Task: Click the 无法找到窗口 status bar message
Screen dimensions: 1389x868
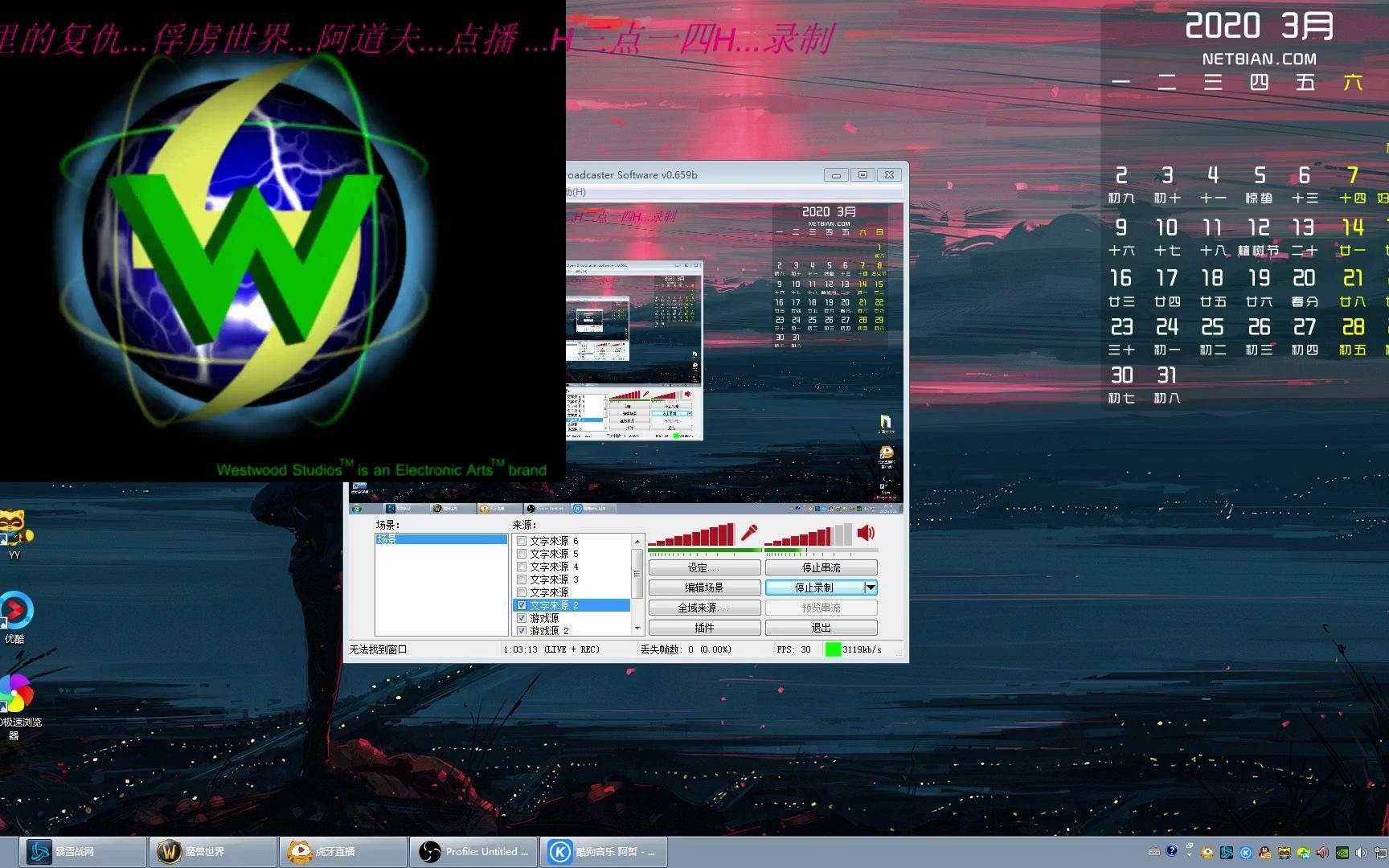Action: click(378, 649)
